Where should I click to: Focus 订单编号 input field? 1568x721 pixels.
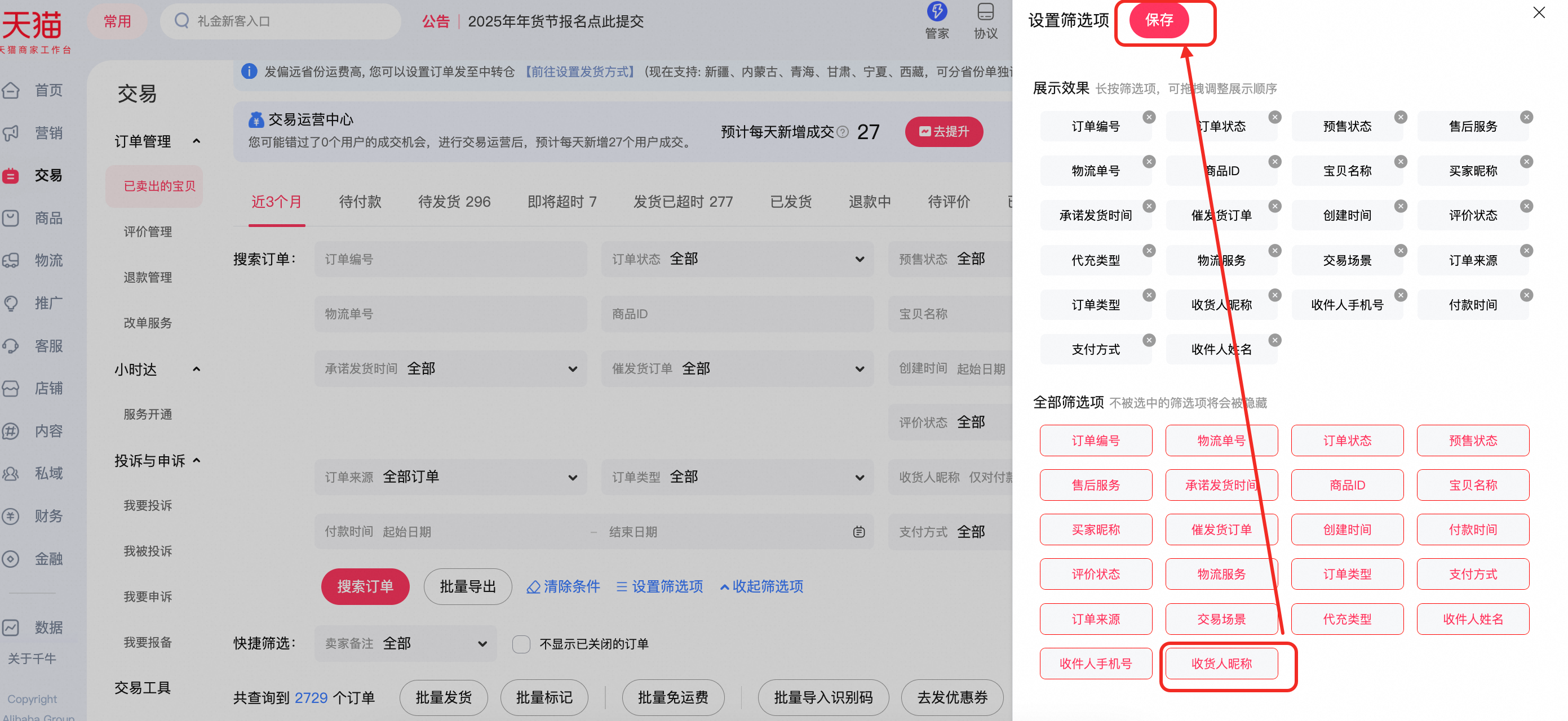pyautogui.click(x=450, y=259)
